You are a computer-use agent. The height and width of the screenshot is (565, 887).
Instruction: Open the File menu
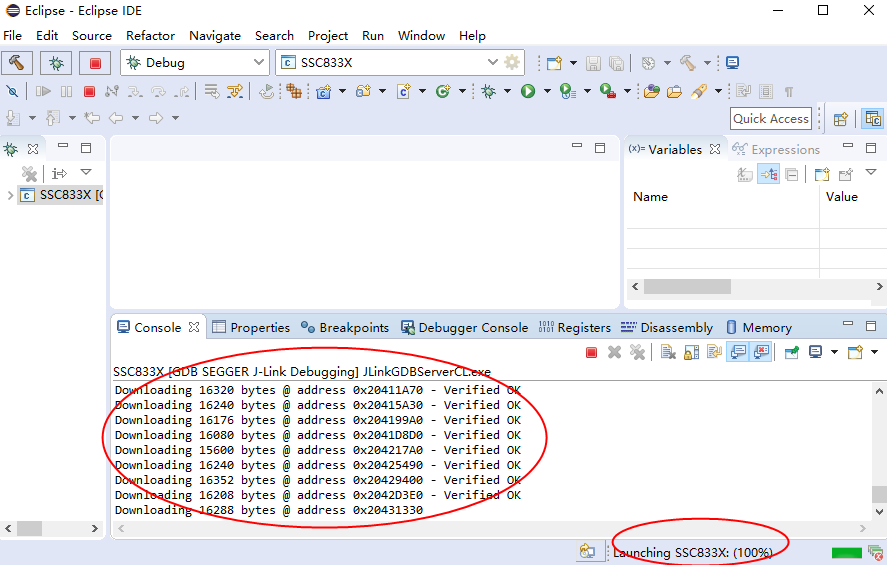point(12,36)
